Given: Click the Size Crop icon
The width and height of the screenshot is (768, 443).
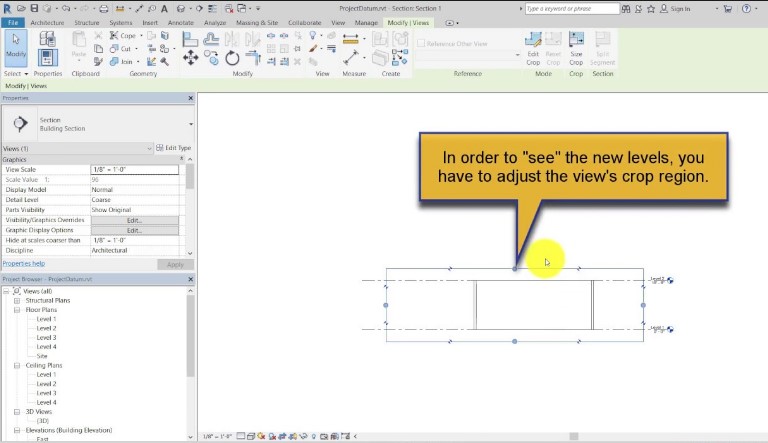Looking at the screenshot, I should click(576, 49).
